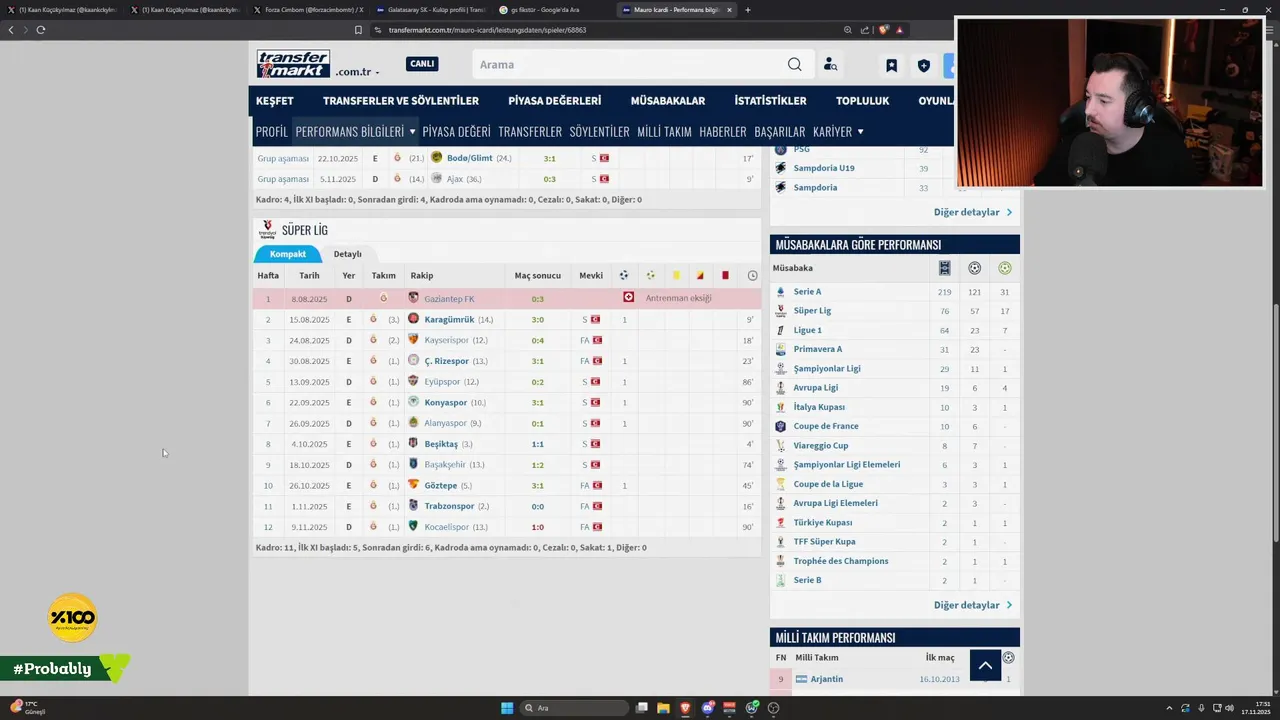Click the red card column header icon

click(725, 275)
